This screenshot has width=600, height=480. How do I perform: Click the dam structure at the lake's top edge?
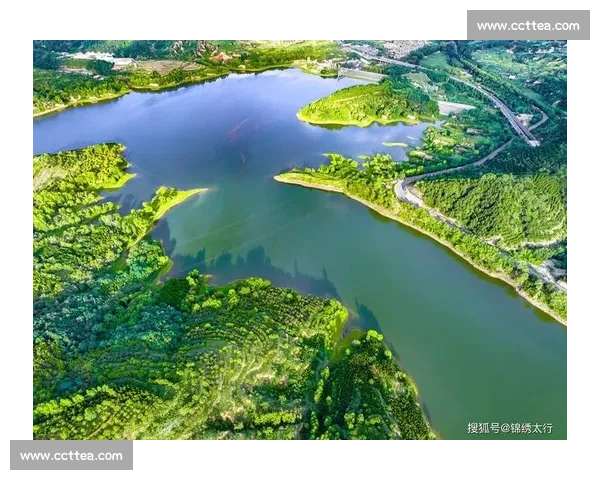coord(360,74)
